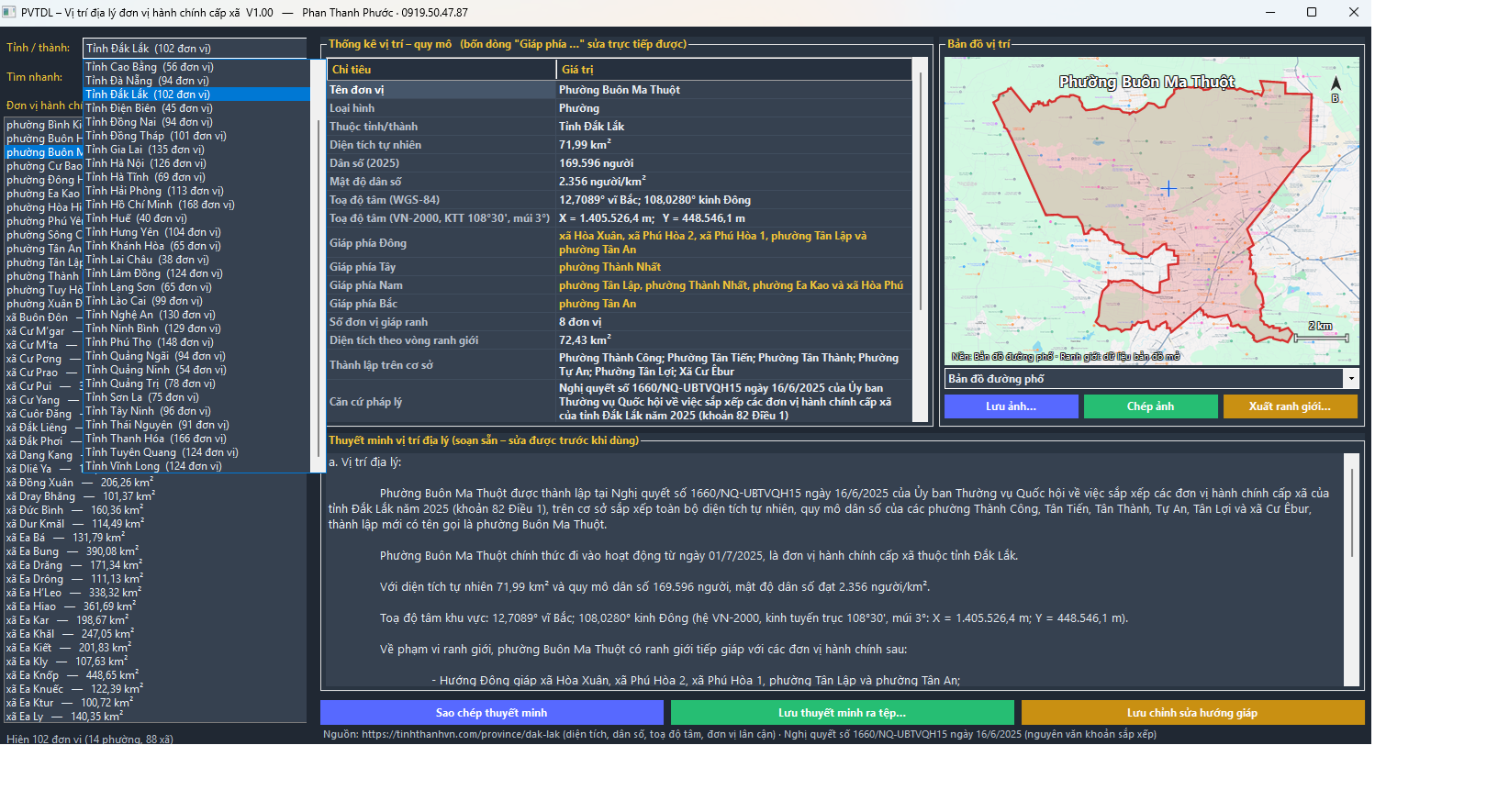1509x812 pixels.
Task: Click the Giáp phía Nam value cell
Action: (734, 285)
